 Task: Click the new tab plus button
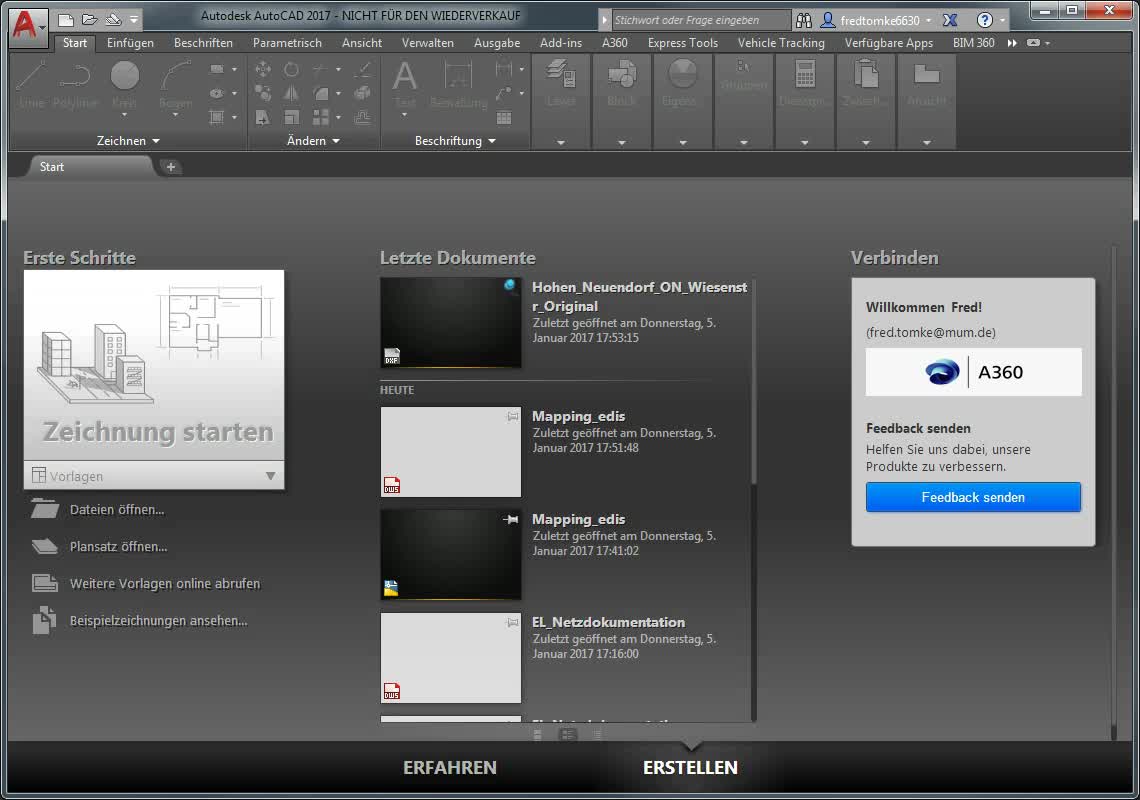tap(171, 167)
